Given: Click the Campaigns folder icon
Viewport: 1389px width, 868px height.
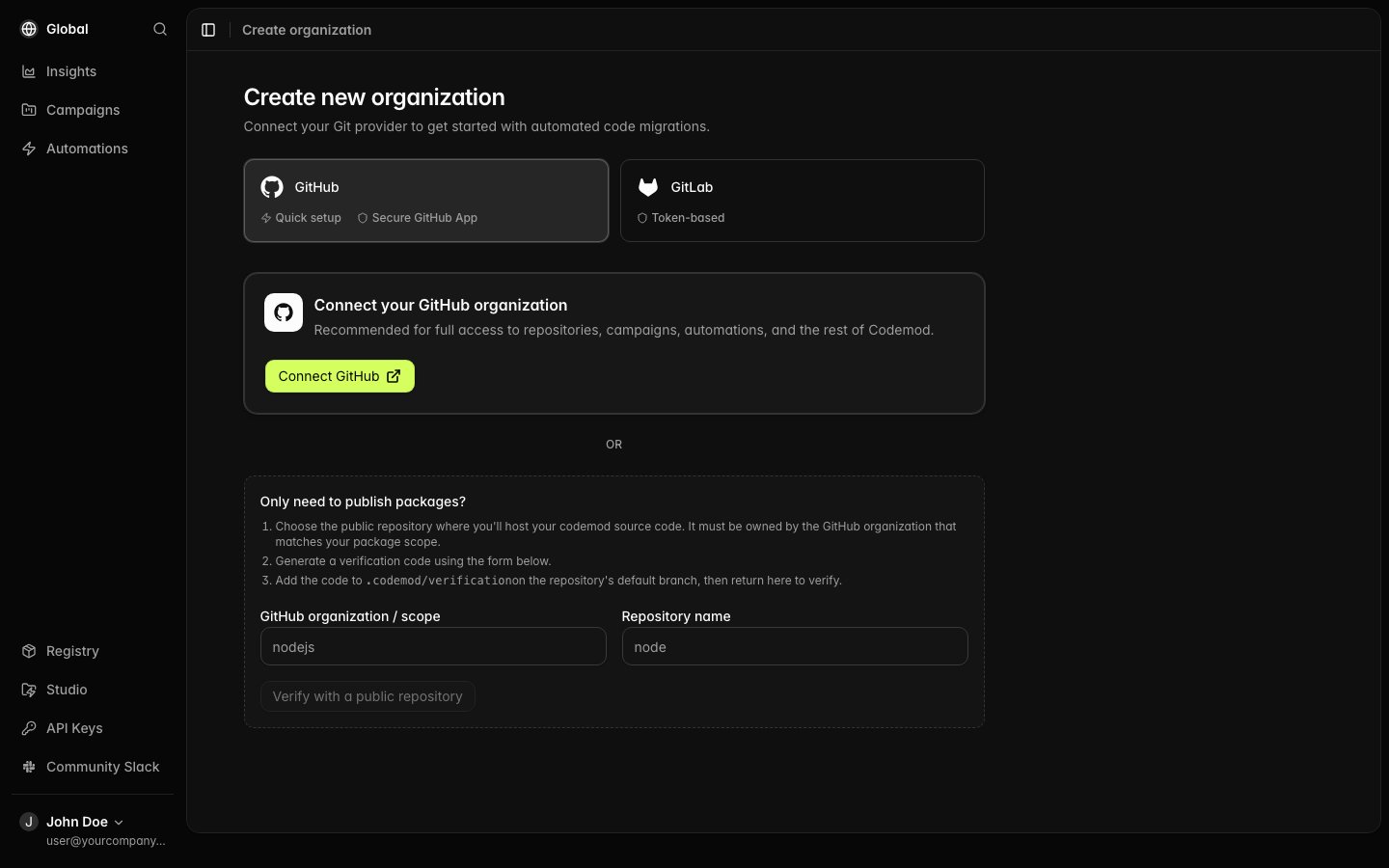Looking at the screenshot, I should click(29, 110).
